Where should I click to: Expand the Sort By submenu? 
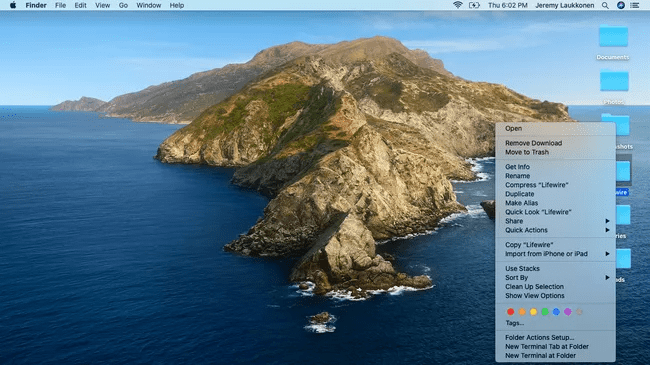[x=555, y=278]
